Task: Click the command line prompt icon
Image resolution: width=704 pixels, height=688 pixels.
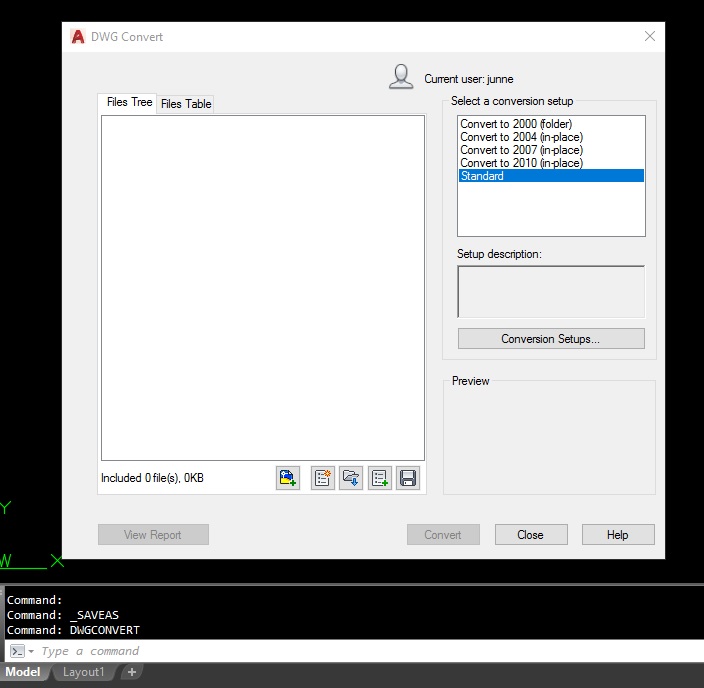Action: (x=18, y=651)
